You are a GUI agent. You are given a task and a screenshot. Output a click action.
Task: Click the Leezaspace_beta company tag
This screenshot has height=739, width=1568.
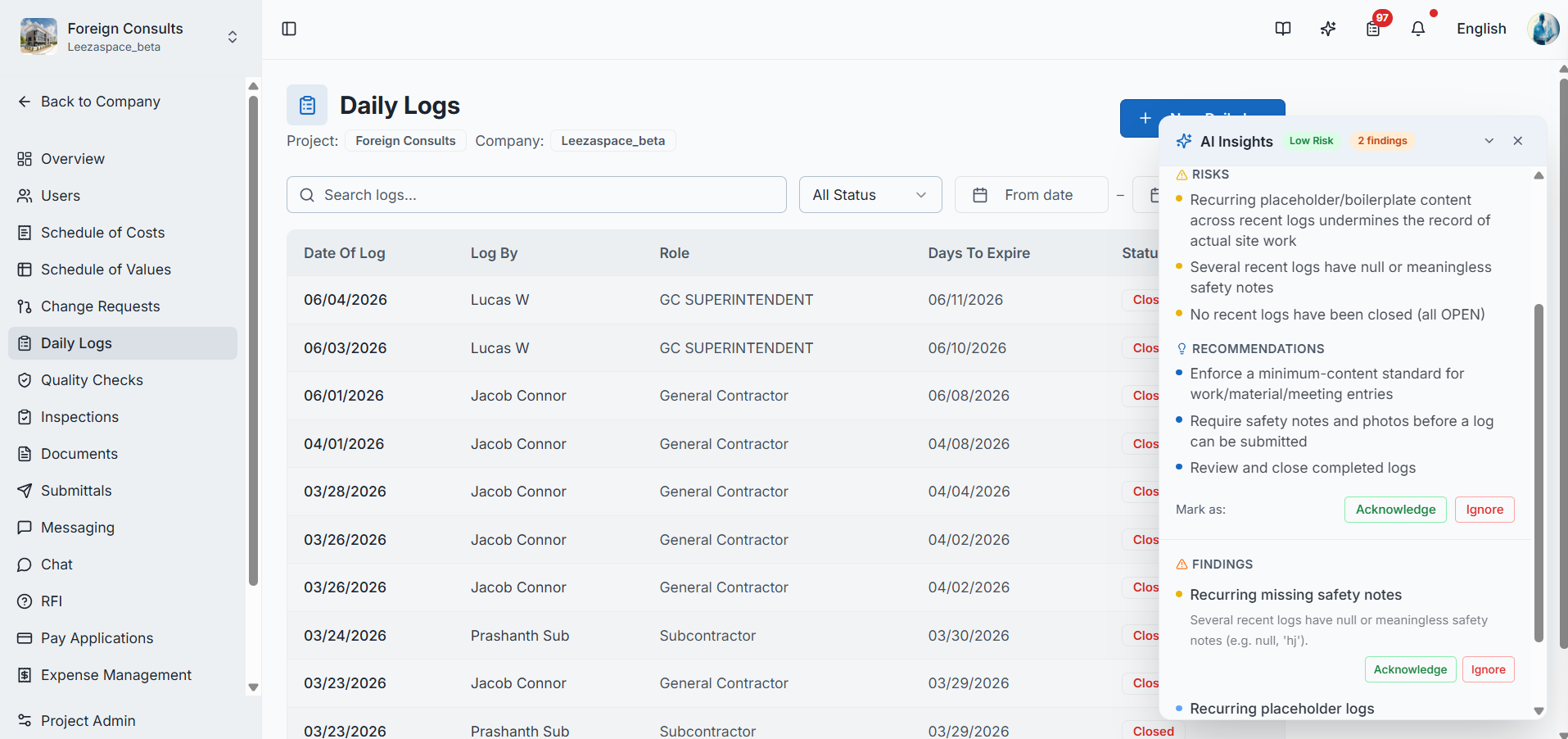tap(612, 141)
